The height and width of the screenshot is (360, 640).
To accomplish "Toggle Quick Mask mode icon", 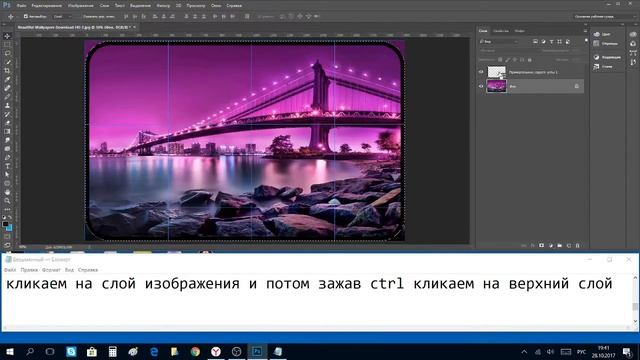I will tap(7, 236).
